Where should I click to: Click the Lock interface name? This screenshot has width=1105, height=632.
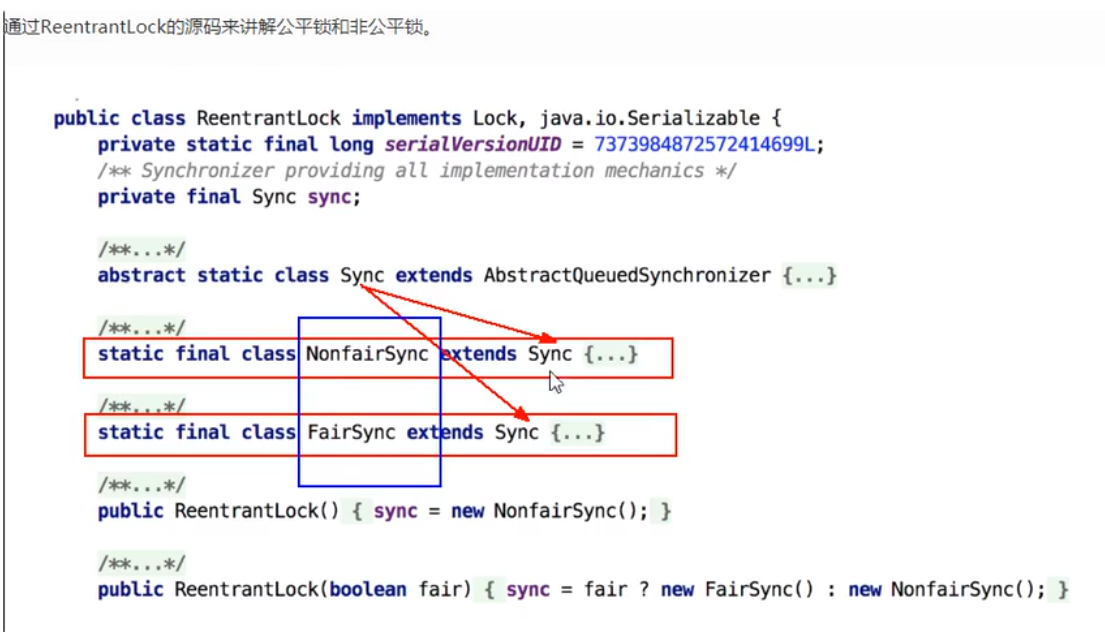coord(495,118)
